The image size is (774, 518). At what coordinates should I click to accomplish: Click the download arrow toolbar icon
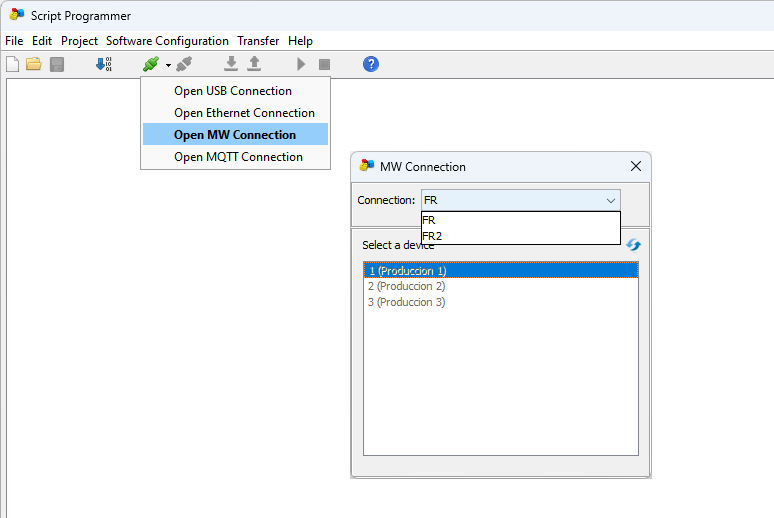click(231, 64)
